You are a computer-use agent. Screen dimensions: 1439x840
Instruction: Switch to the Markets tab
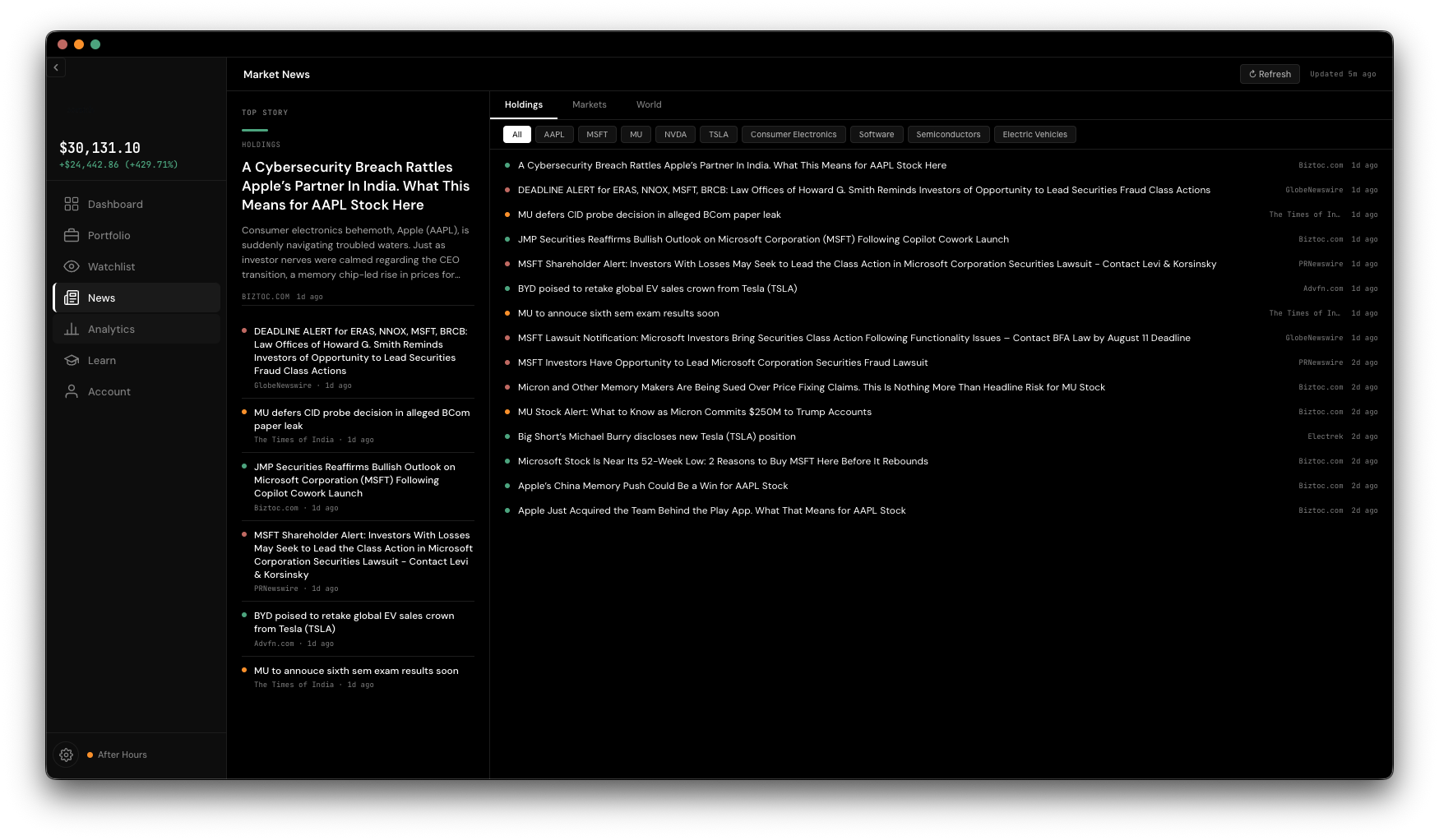click(590, 104)
